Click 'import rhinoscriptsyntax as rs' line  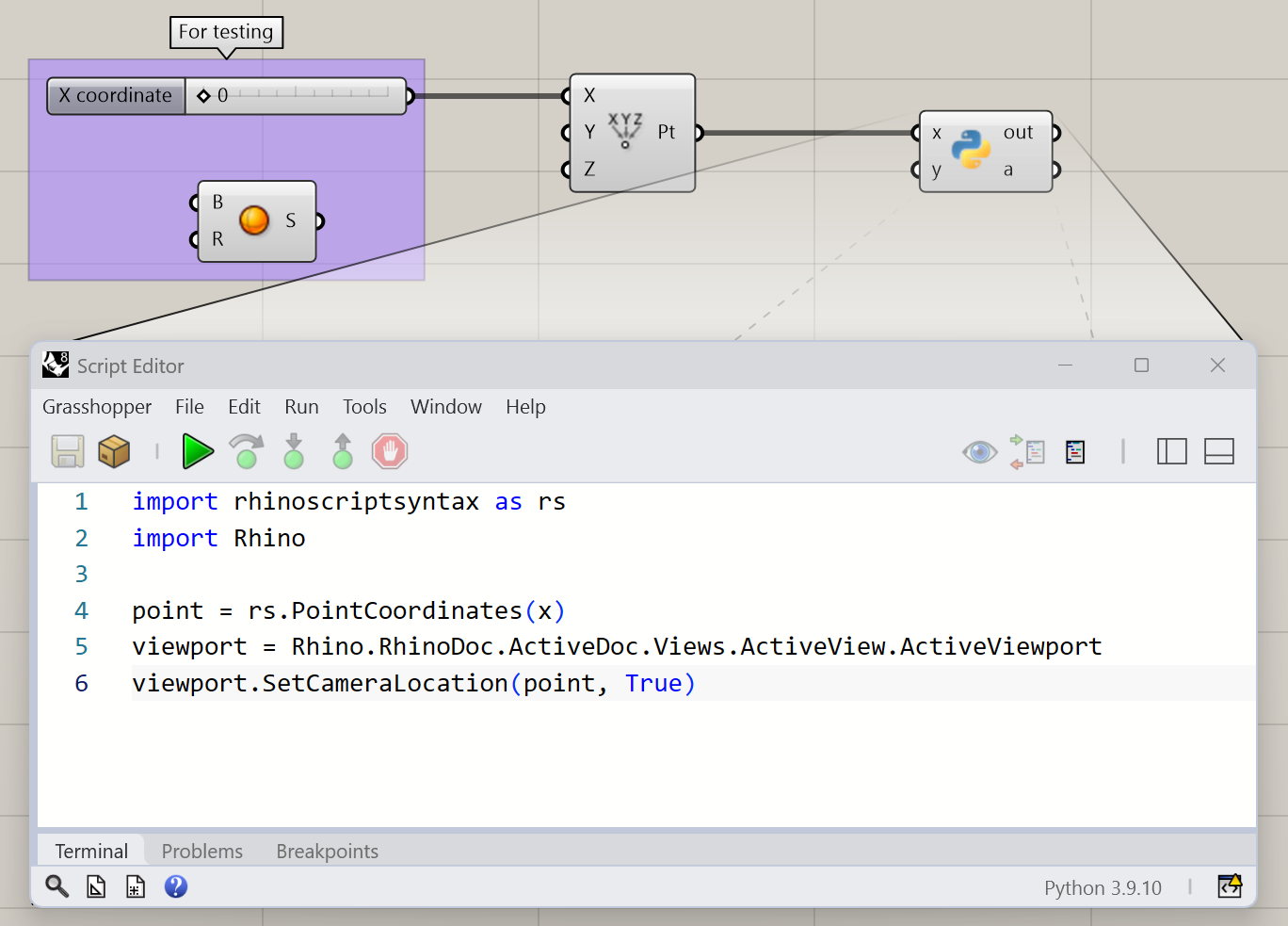coord(348,502)
